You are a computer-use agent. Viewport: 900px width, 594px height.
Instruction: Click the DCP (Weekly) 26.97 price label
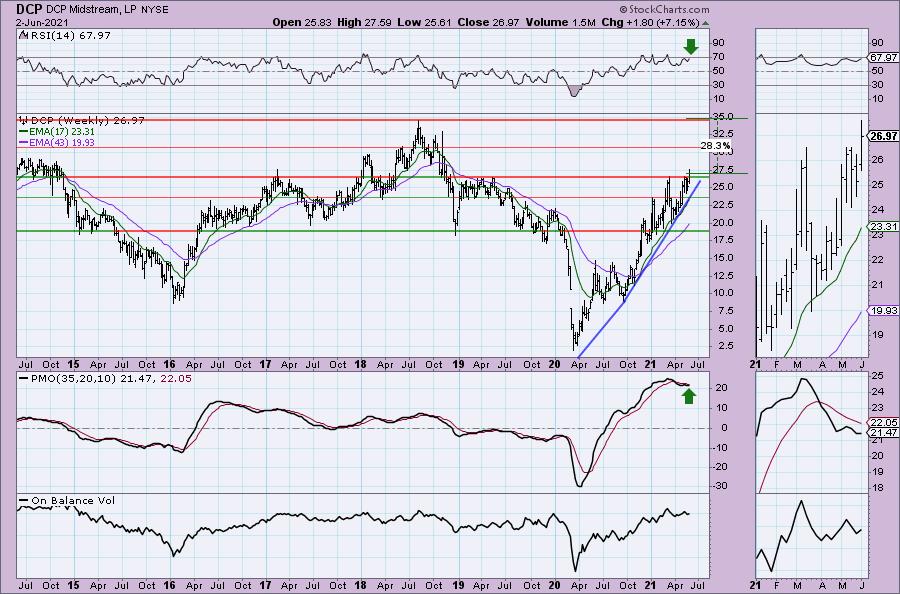pos(87,121)
